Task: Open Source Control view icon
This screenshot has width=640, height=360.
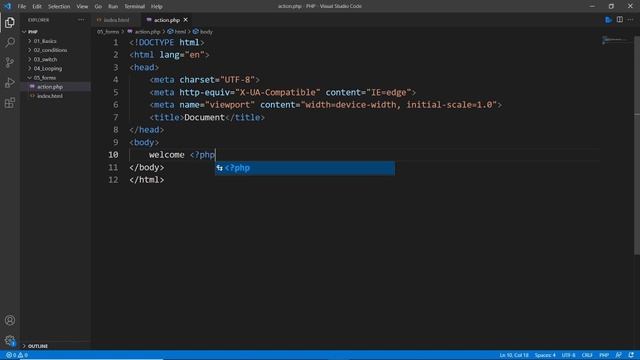Action: (10, 62)
